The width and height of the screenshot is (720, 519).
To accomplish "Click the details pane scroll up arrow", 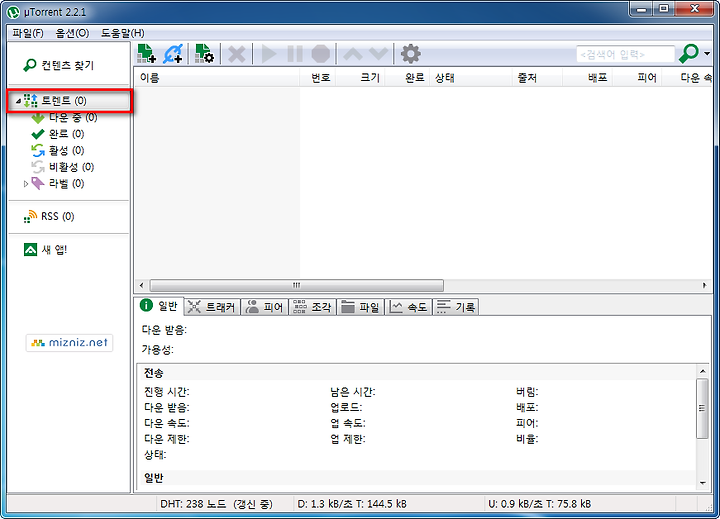I will [x=703, y=371].
